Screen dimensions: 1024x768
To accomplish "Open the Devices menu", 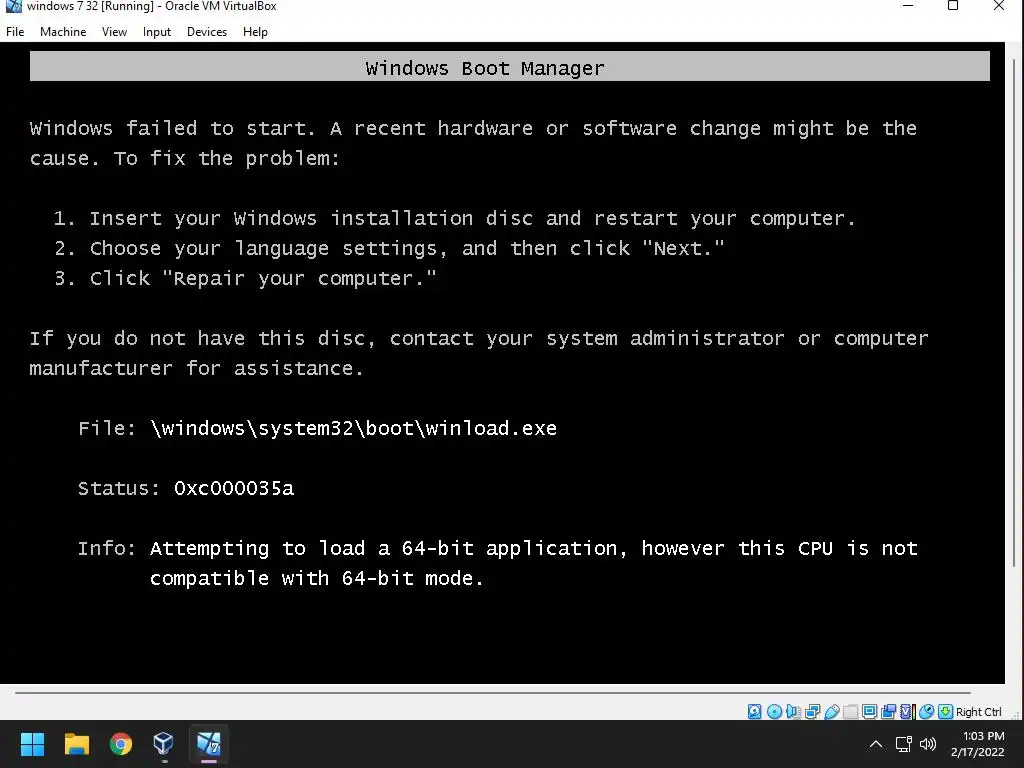I will point(206,31).
